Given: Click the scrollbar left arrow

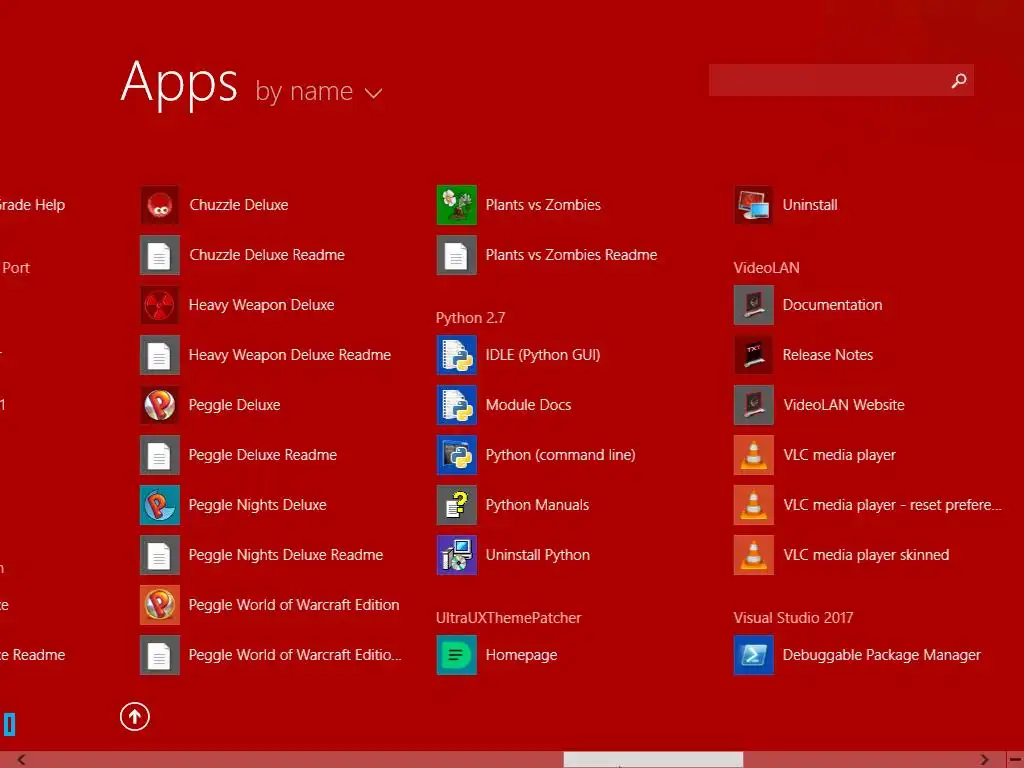Looking at the screenshot, I should click(22, 760).
